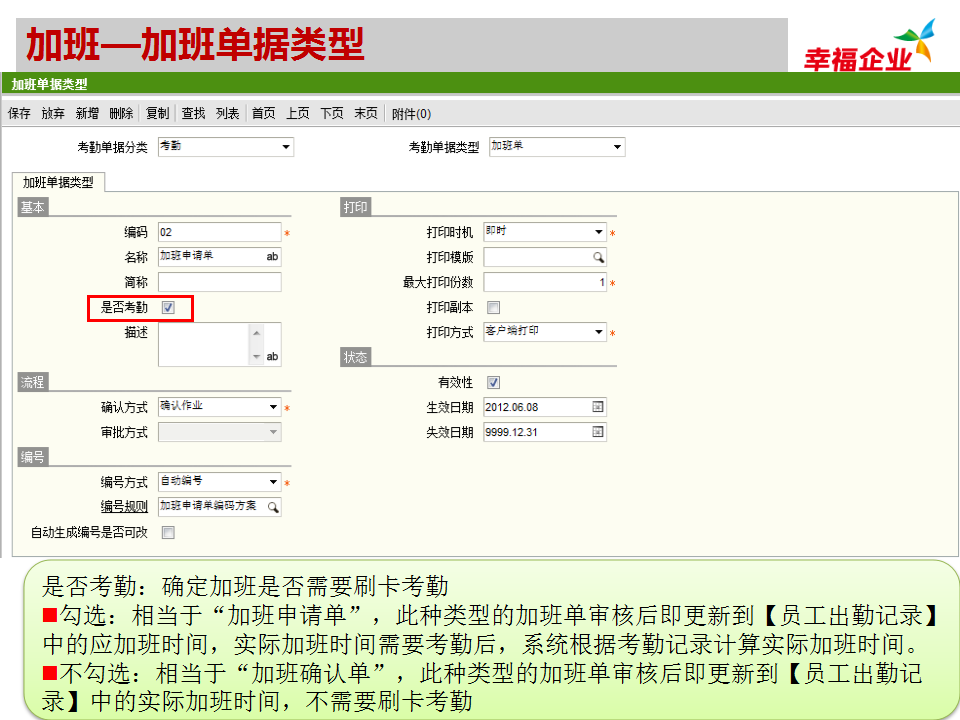The height and width of the screenshot is (720, 960).
Task: Click the 编码 input field
Action: [x=218, y=232]
